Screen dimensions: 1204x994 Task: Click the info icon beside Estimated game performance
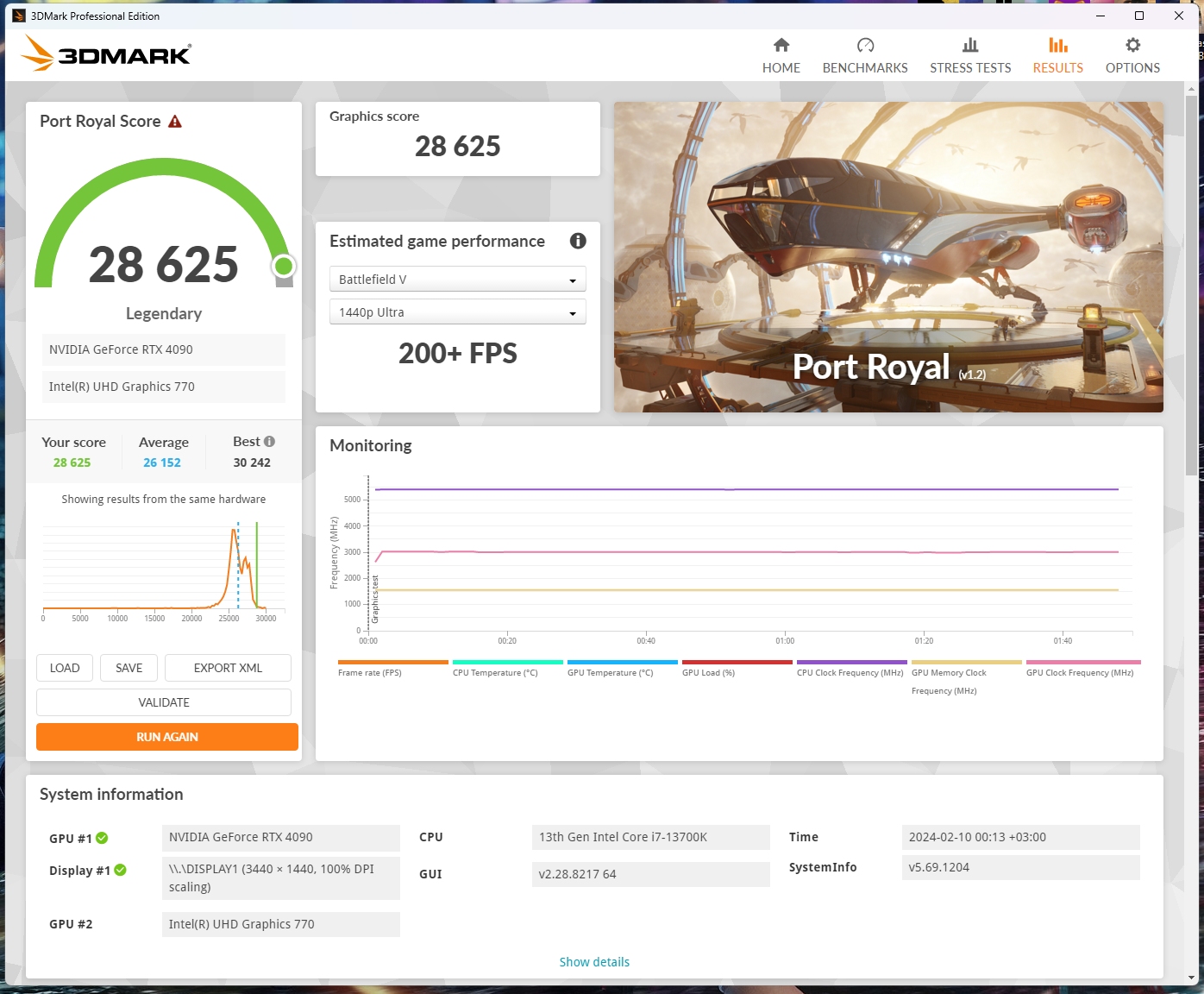point(578,242)
